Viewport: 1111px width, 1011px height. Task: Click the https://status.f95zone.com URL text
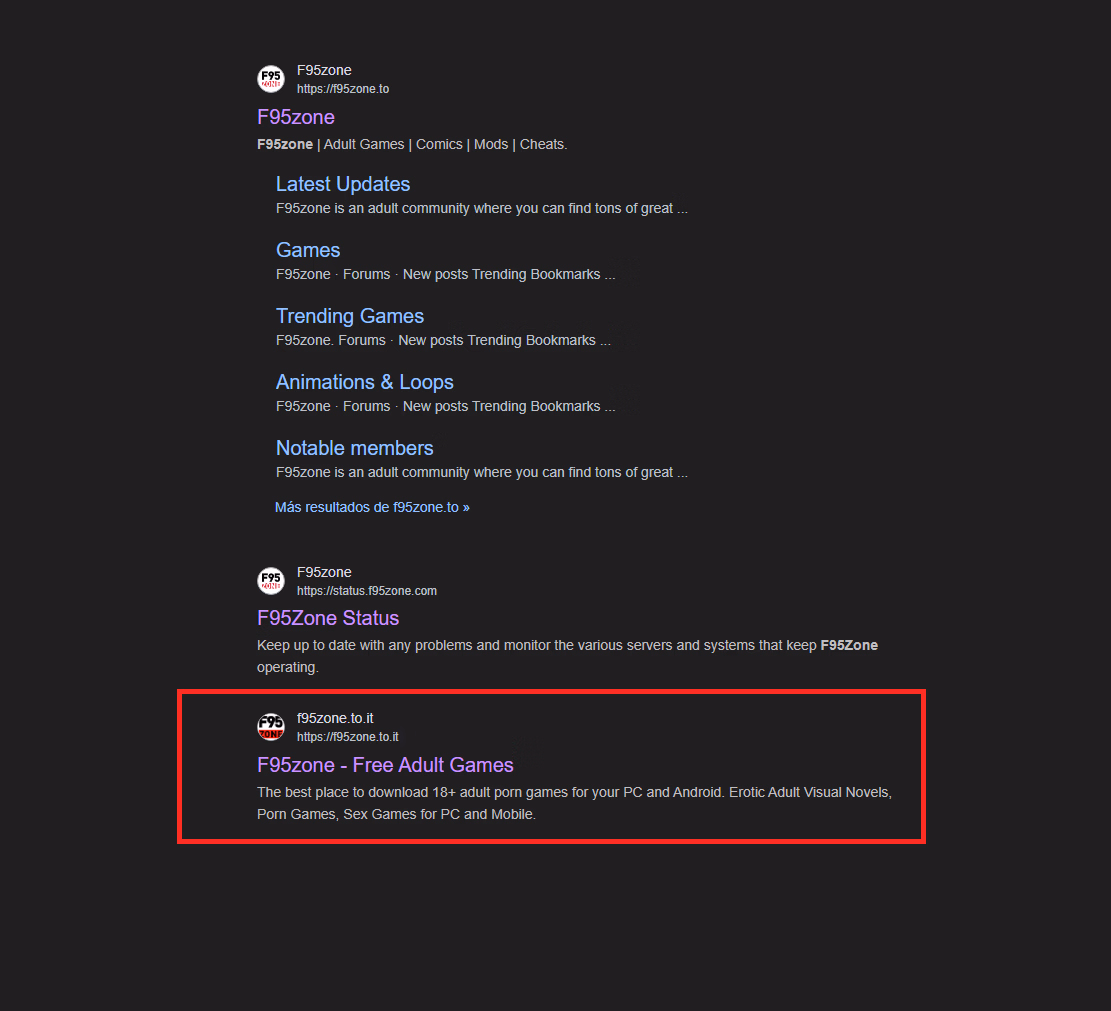point(367,591)
